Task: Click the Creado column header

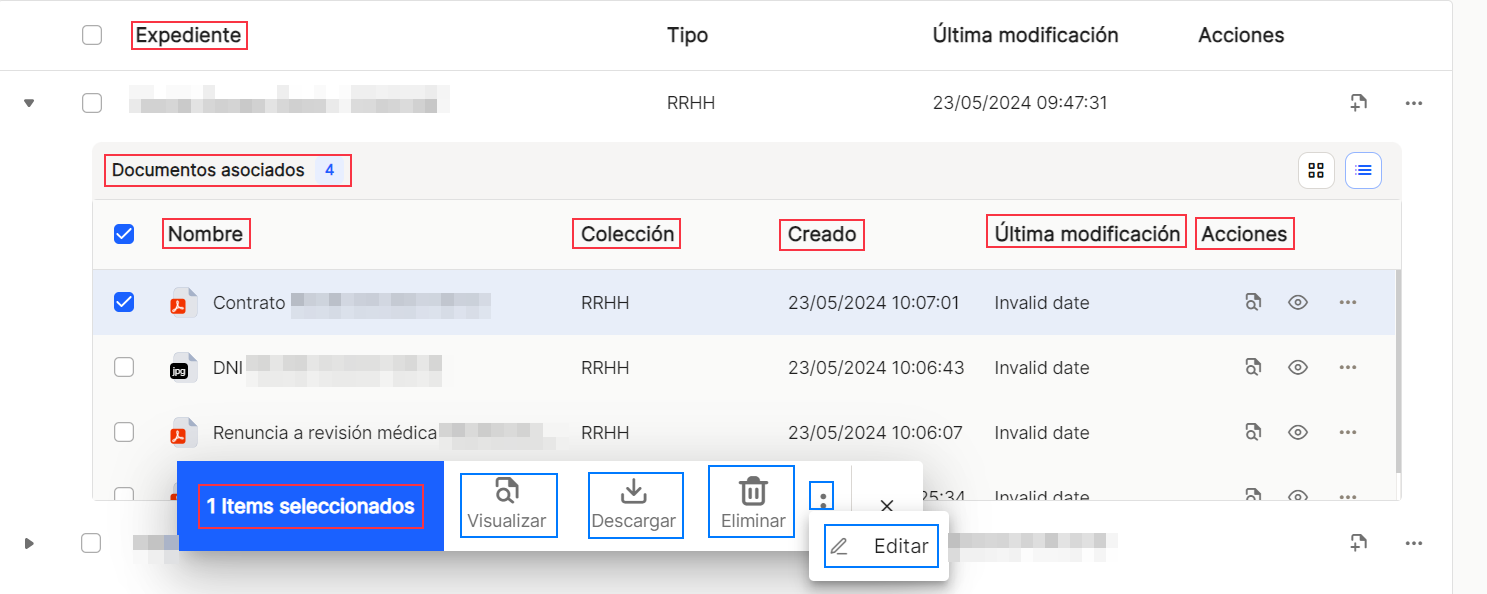Action: click(822, 234)
